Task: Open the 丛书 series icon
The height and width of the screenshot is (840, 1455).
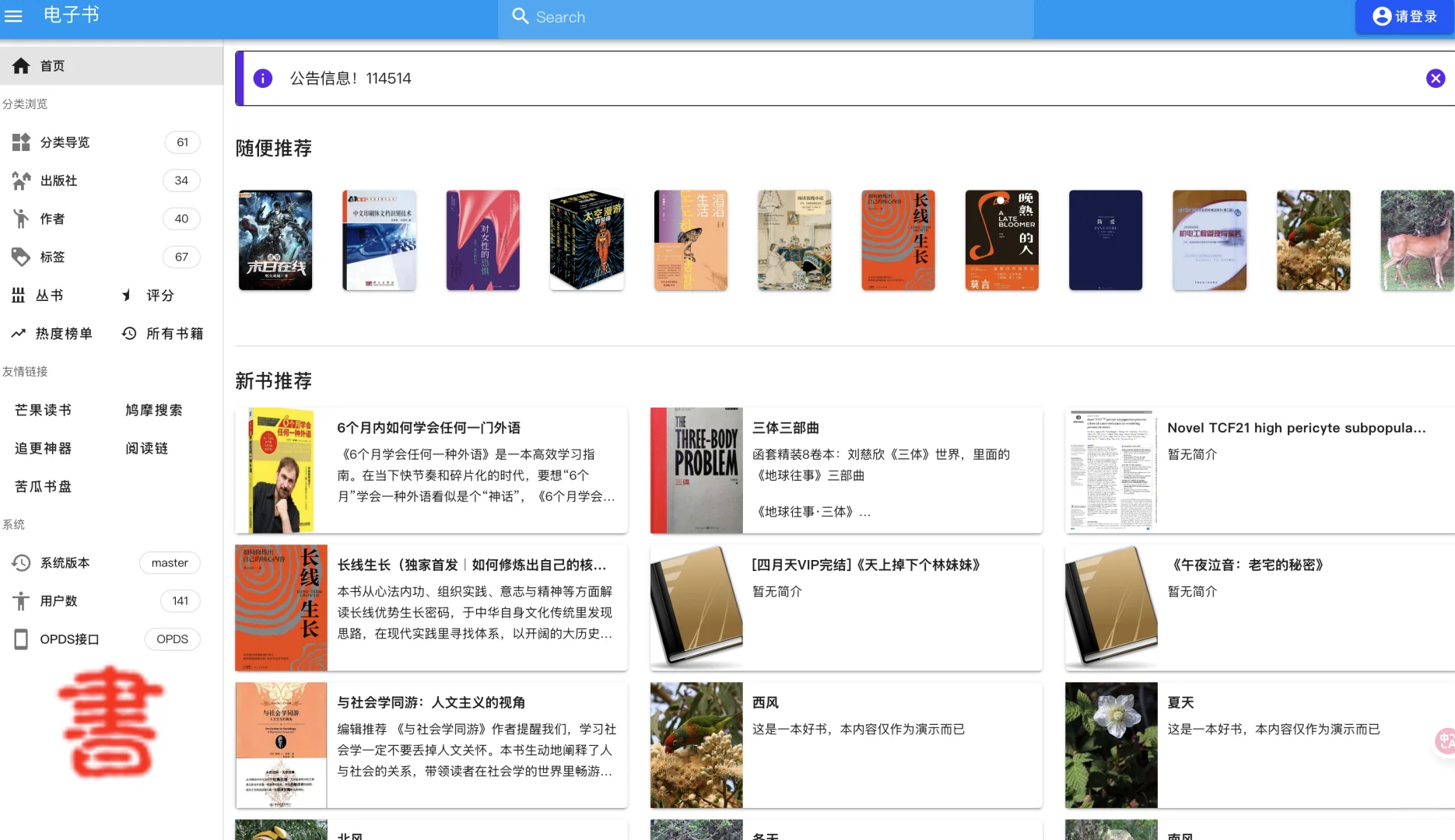Action: pyautogui.click(x=18, y=296)
